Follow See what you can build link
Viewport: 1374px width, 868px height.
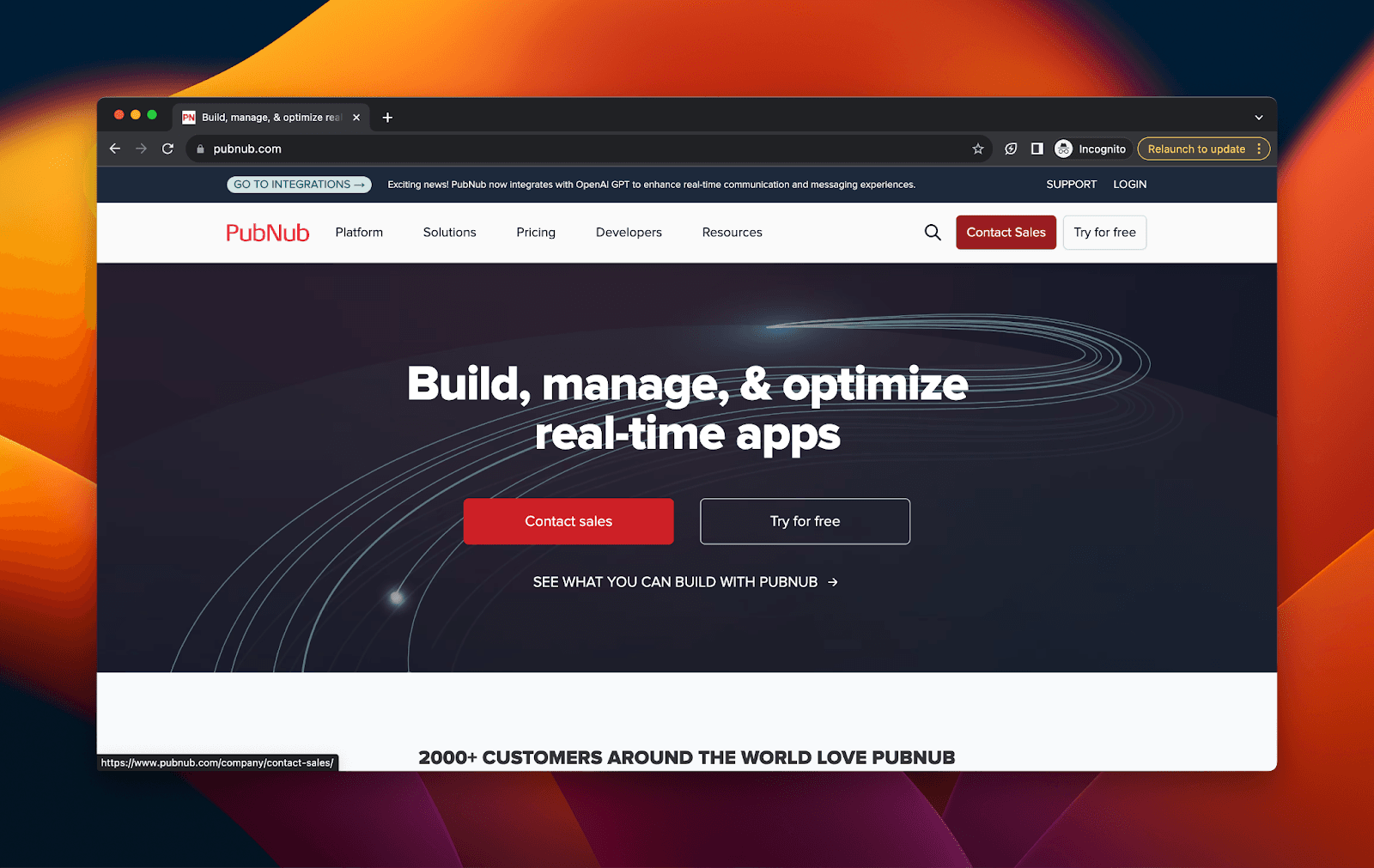[x=685, y=582]
